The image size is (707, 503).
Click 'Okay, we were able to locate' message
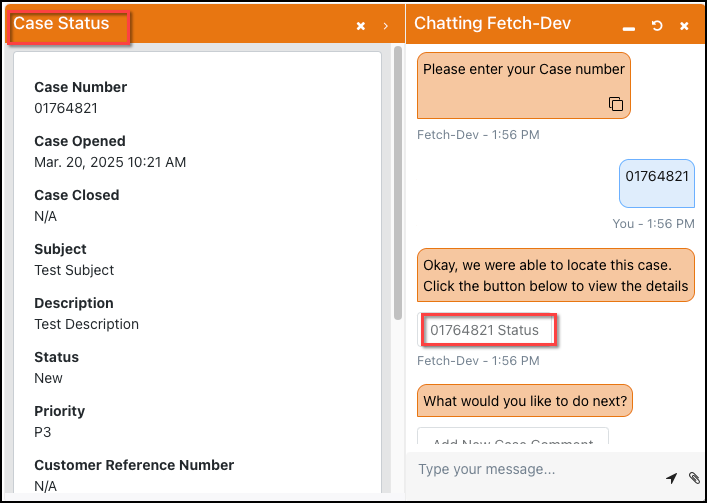click(556, 275)
